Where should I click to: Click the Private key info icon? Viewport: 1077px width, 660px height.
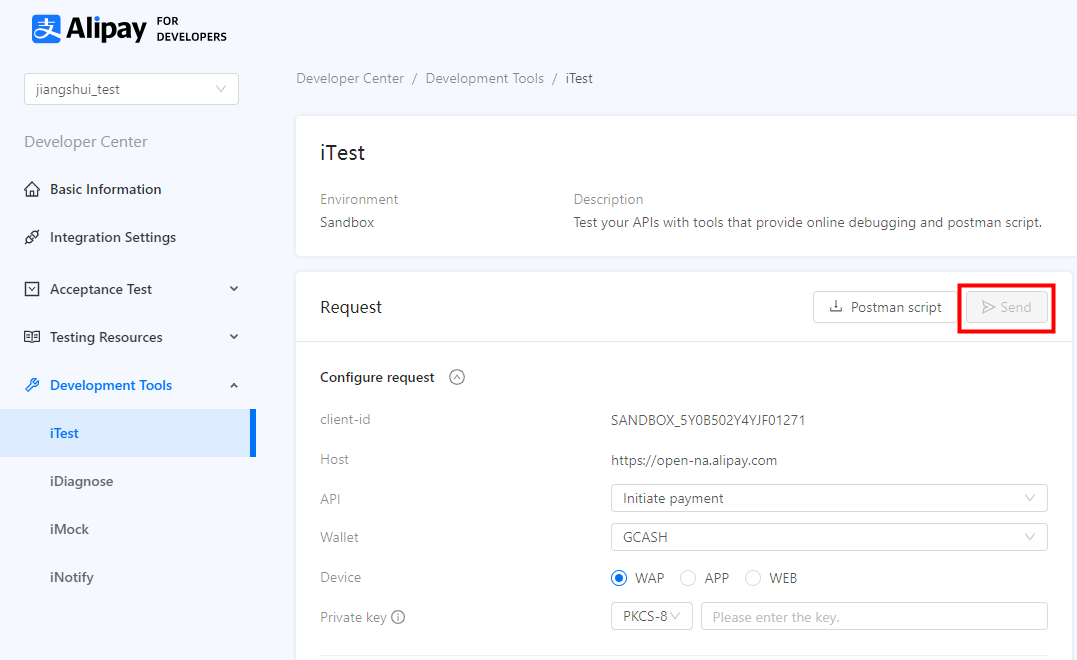point(398,617)
